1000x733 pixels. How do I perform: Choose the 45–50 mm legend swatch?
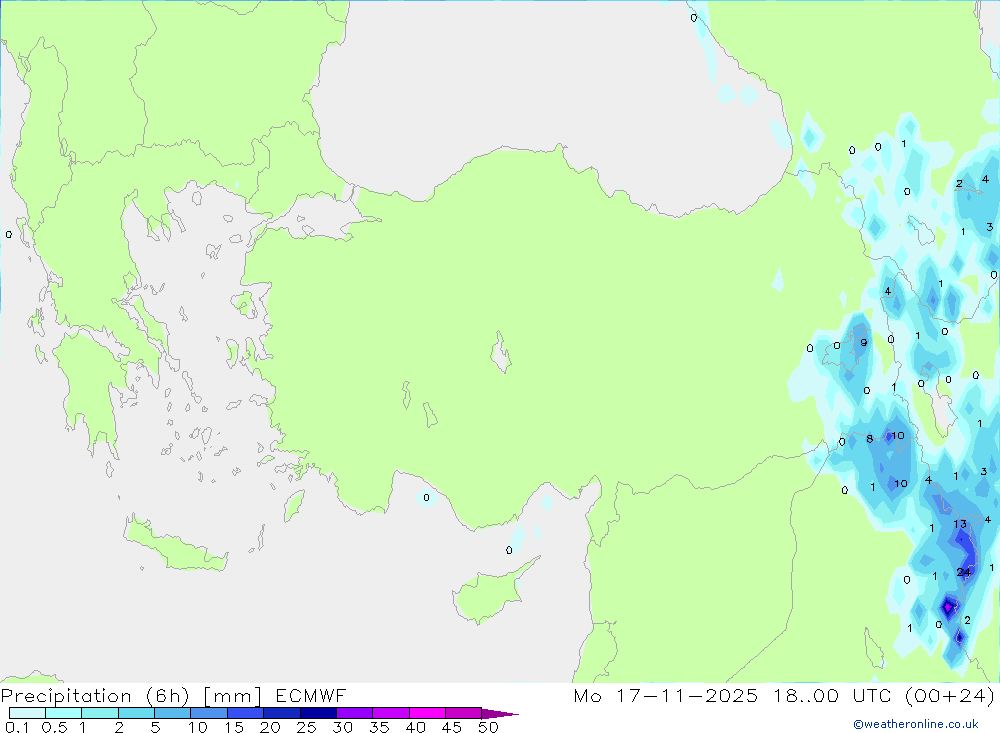coord(463,713)
